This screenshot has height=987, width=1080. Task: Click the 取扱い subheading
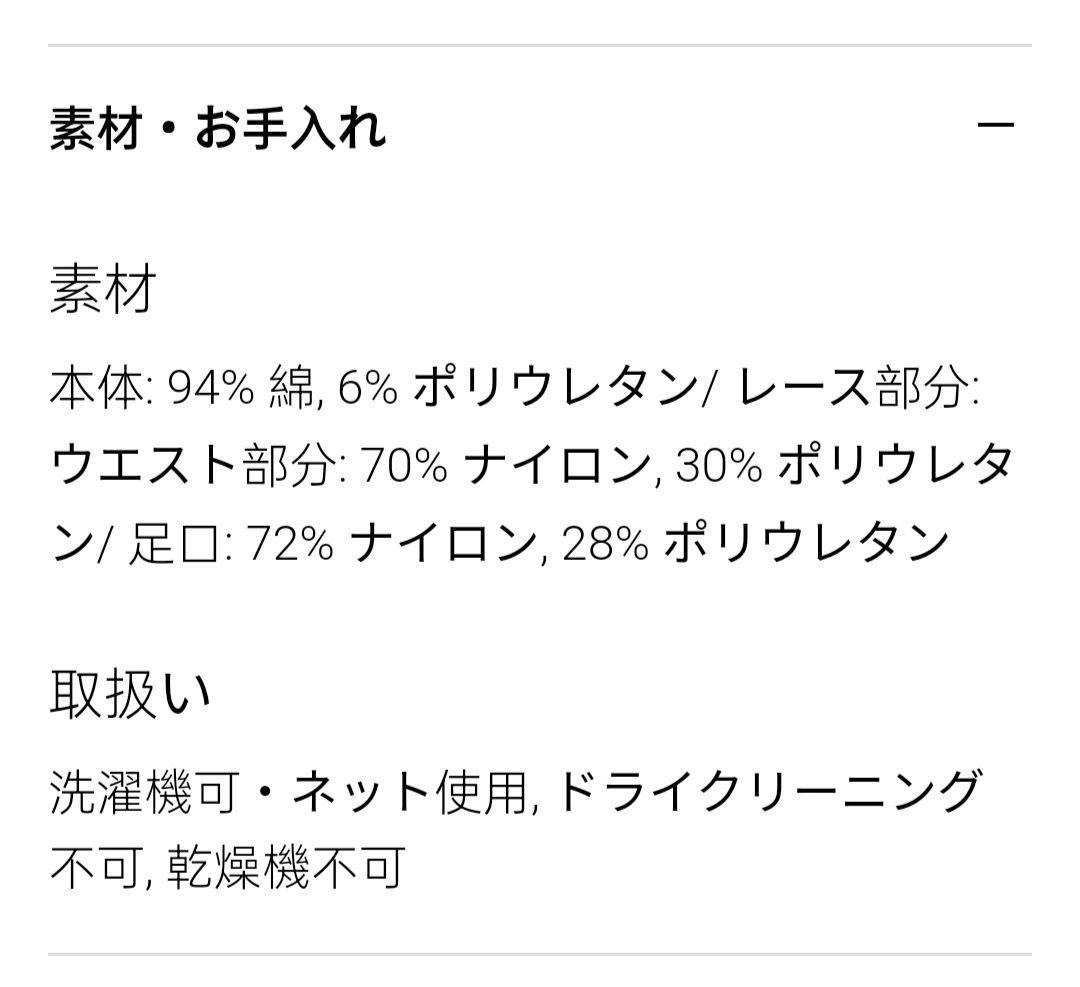tap(131, 693)
